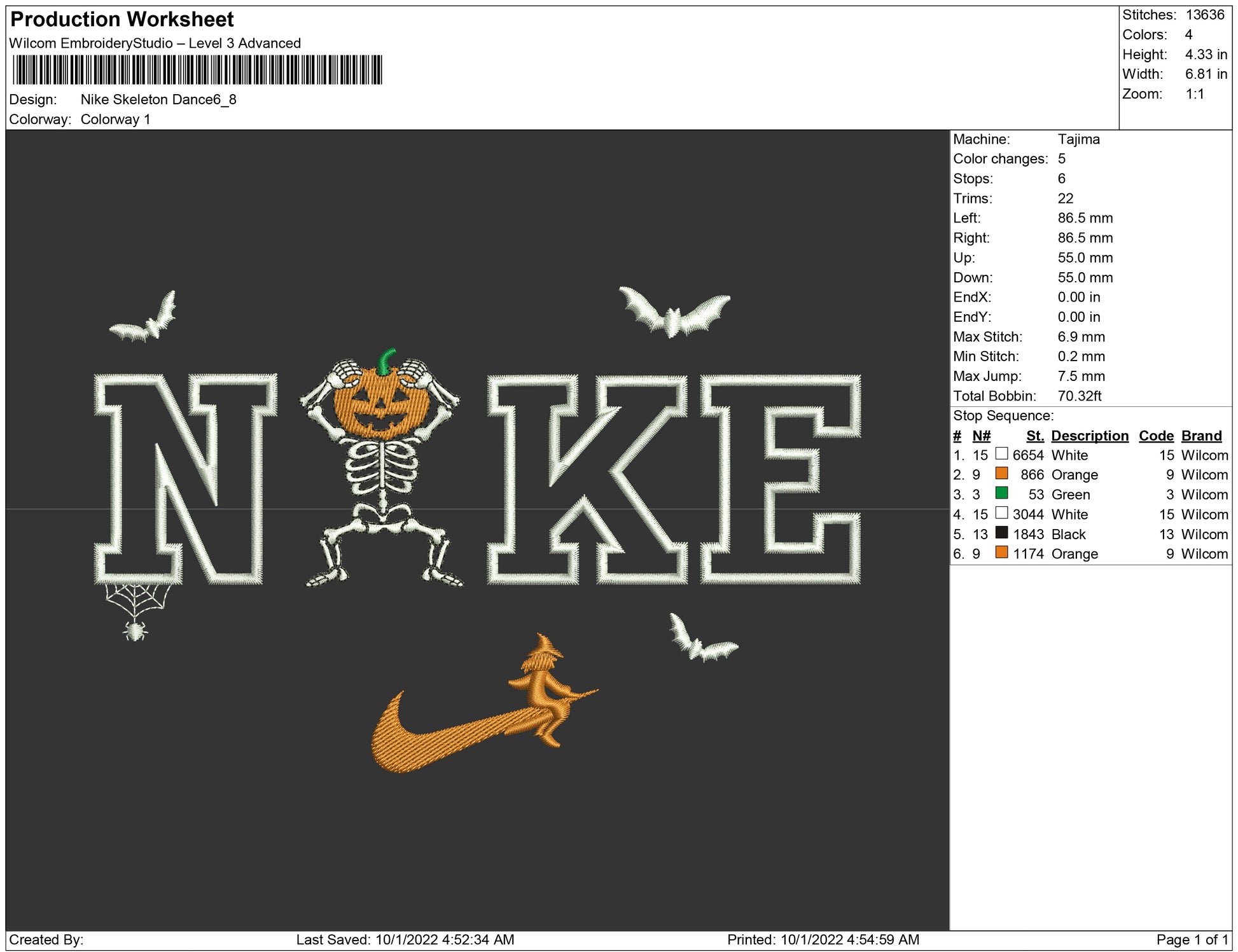Click the orange swatch in stop 6
This screenshot has height=952, width=1238.
click(x=1001, y=553)
